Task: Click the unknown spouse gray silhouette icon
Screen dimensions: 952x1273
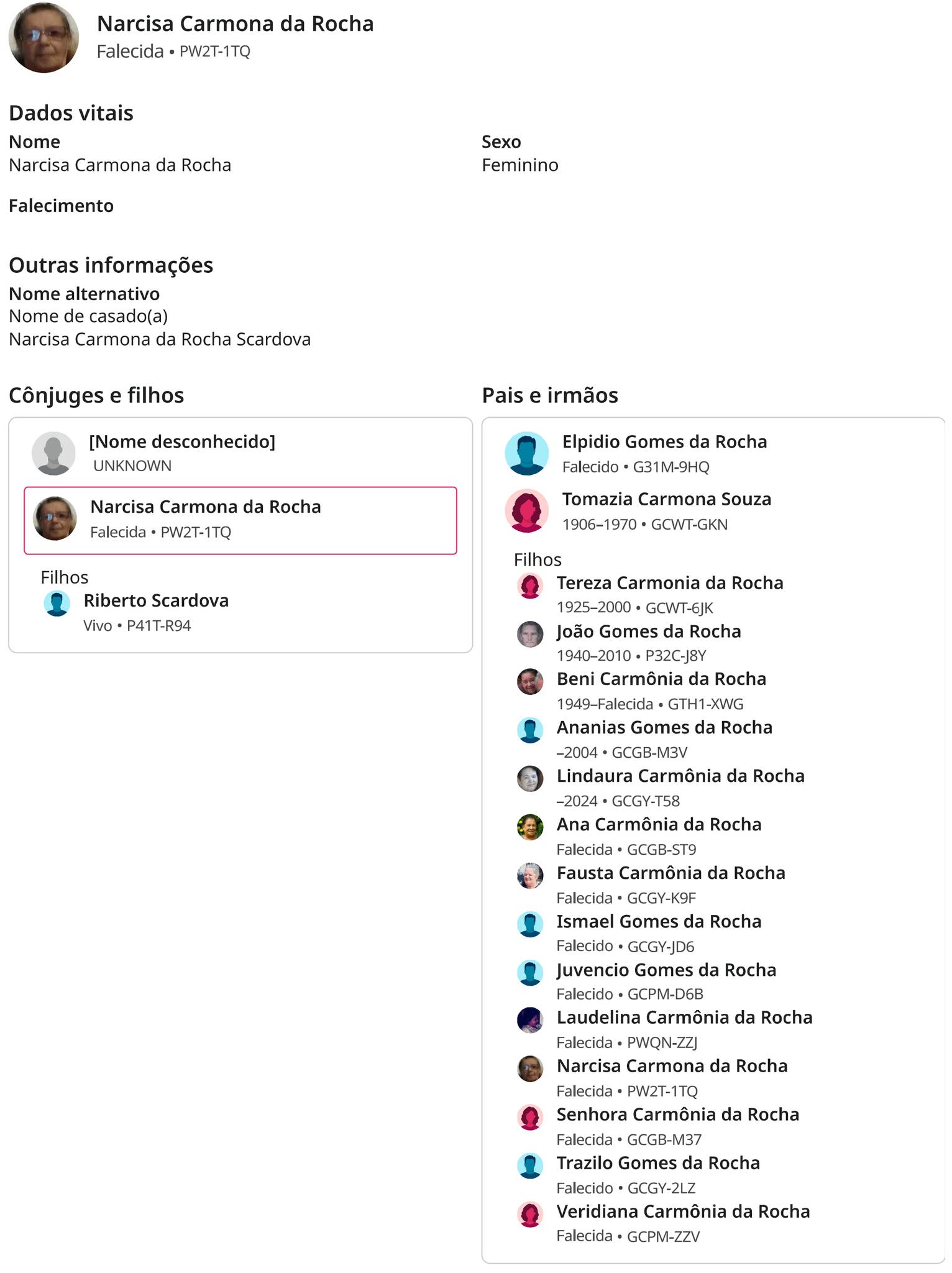Action: click(x=53, y=453)
